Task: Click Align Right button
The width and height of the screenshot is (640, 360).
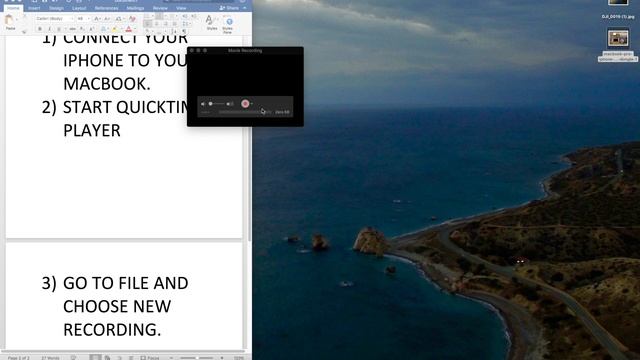Action: (x=165, y=24)
